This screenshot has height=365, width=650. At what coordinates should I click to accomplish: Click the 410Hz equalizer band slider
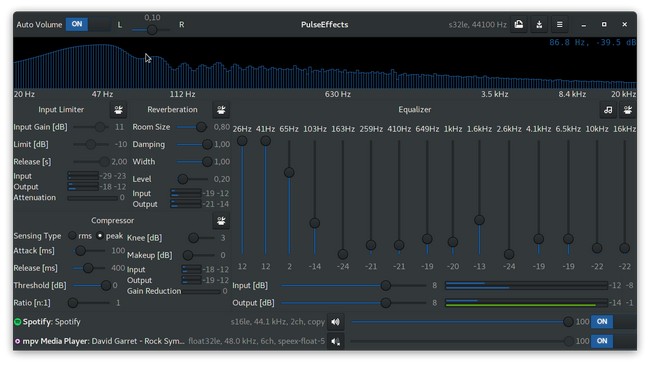[x=399, y=197]
